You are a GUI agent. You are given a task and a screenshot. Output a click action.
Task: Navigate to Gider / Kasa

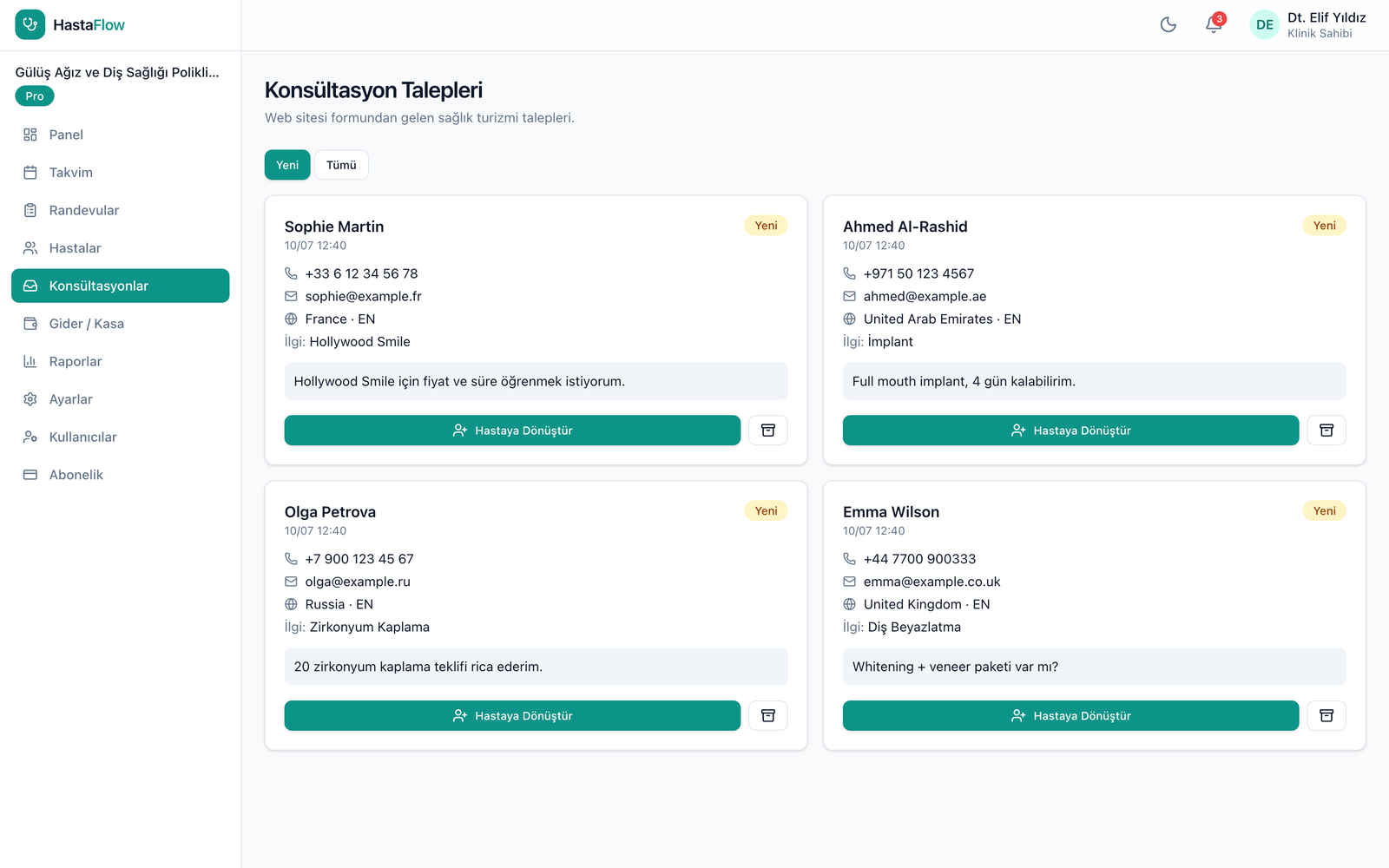(x=121, y=324)
